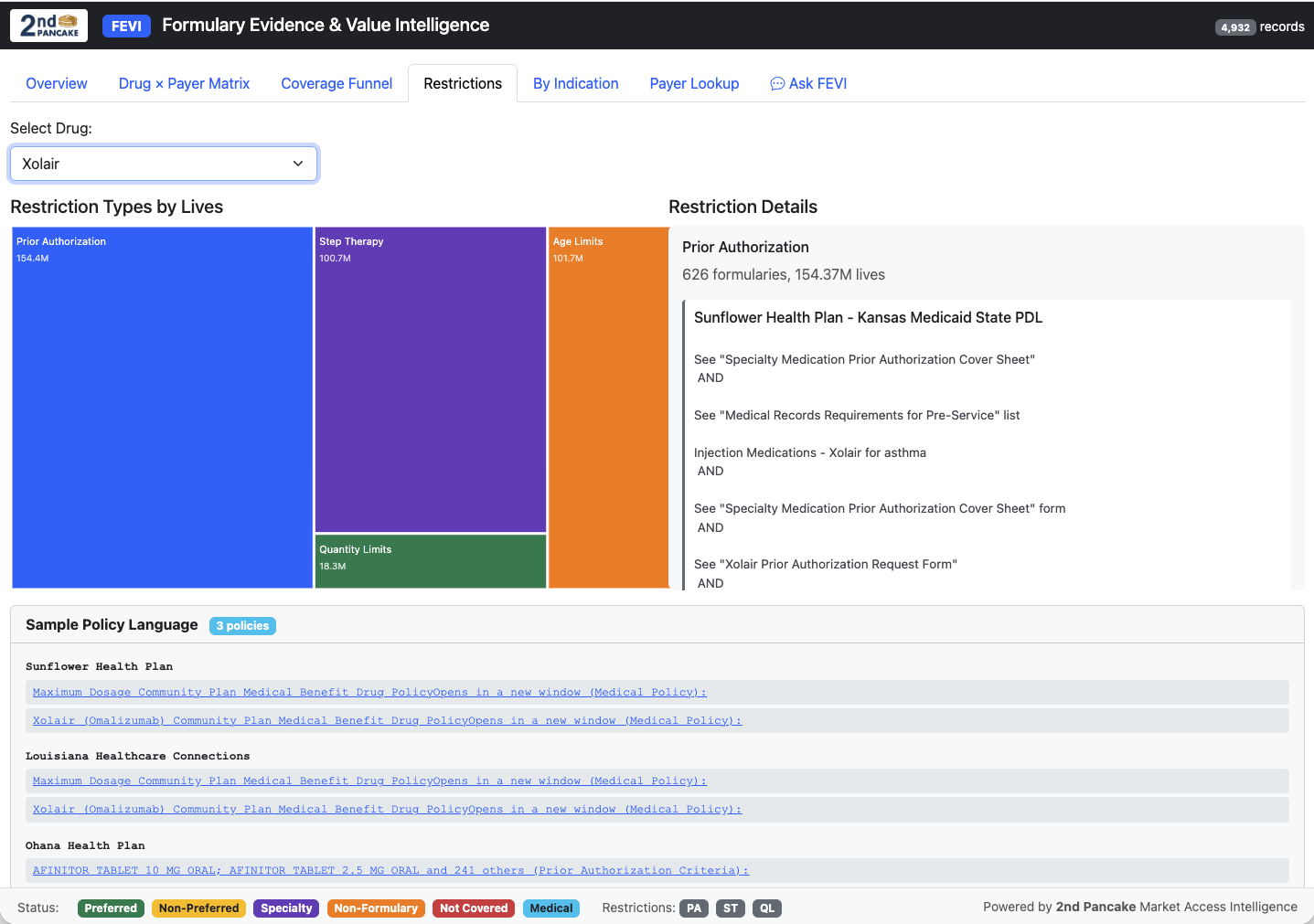Click the Not Covered status badge
1314x924 pixels.
click(473, 908)
